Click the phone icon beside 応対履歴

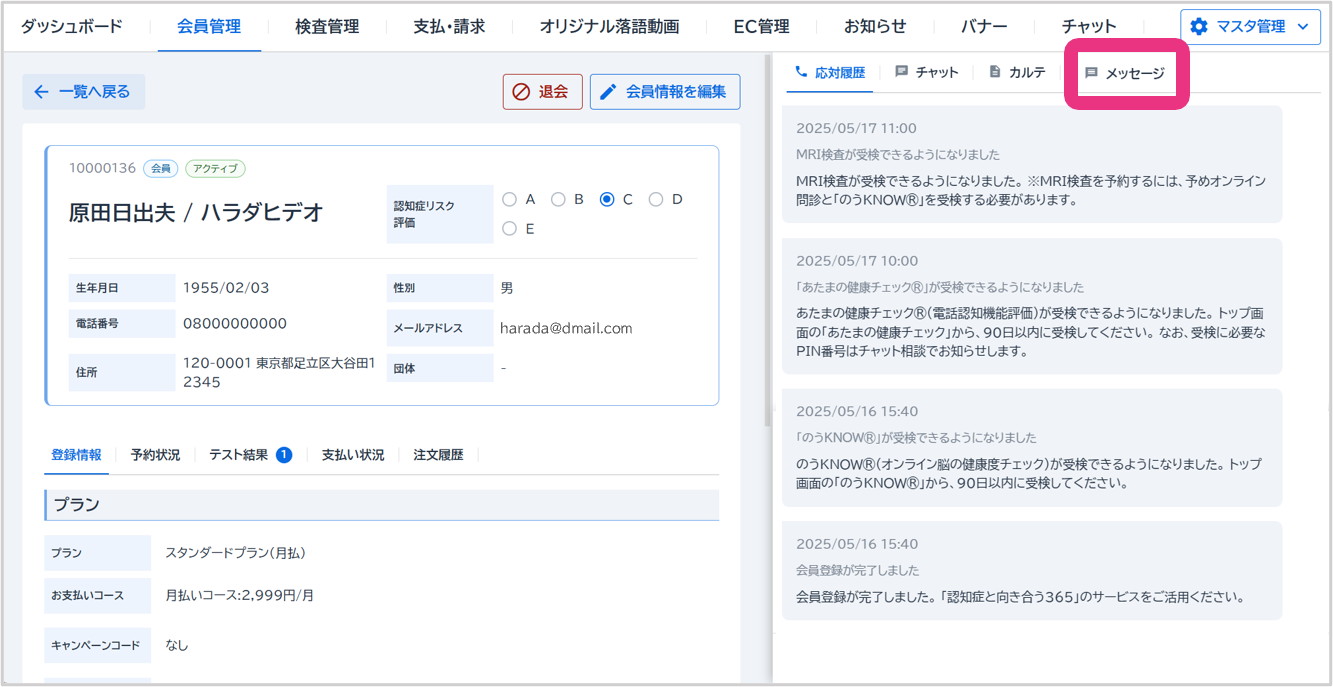tap(800, 72)
